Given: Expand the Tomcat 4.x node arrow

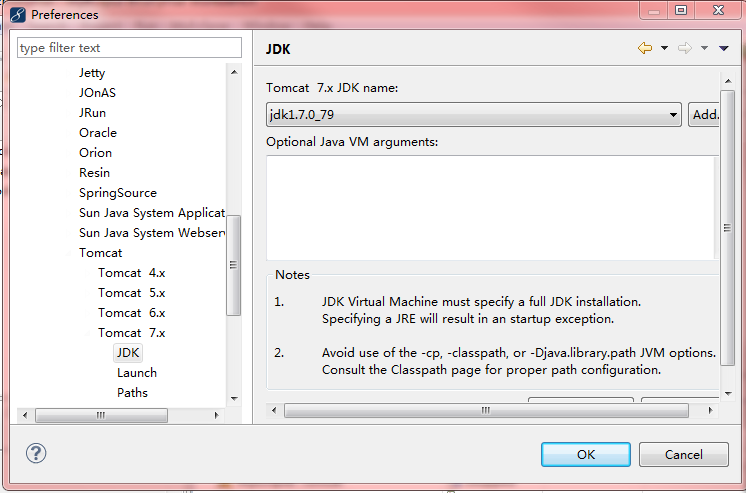Looking at the screenshot, I should coord(88,273).
